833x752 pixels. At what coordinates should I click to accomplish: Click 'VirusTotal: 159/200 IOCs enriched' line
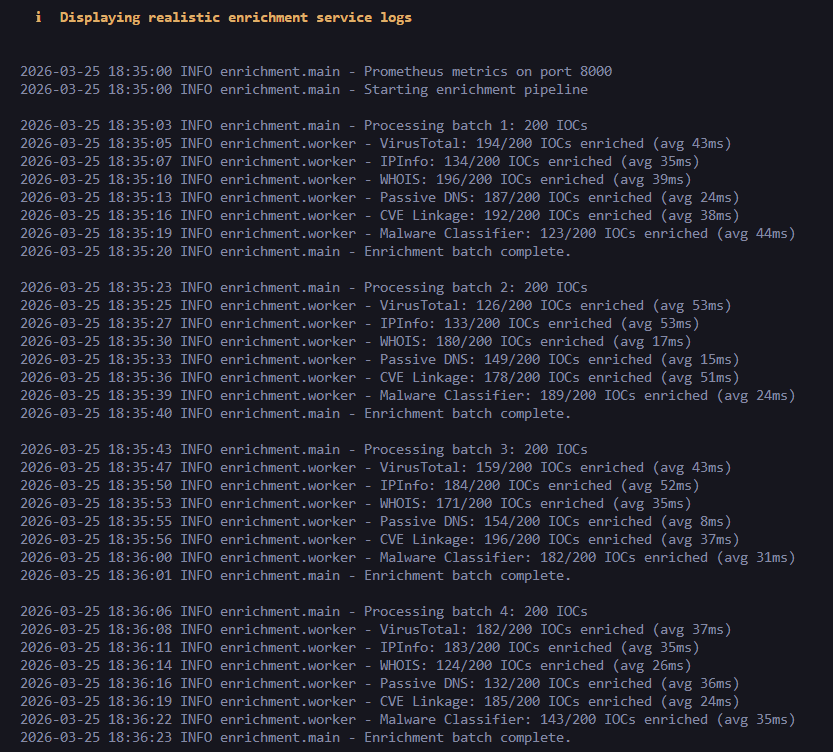pyautogui.click(x=376, y=467)
